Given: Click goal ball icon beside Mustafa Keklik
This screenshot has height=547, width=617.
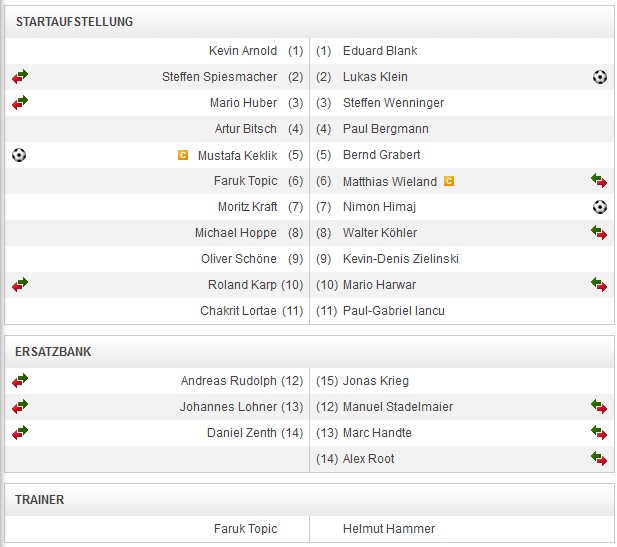Looking at the screenshot, I should pos(19,155).
